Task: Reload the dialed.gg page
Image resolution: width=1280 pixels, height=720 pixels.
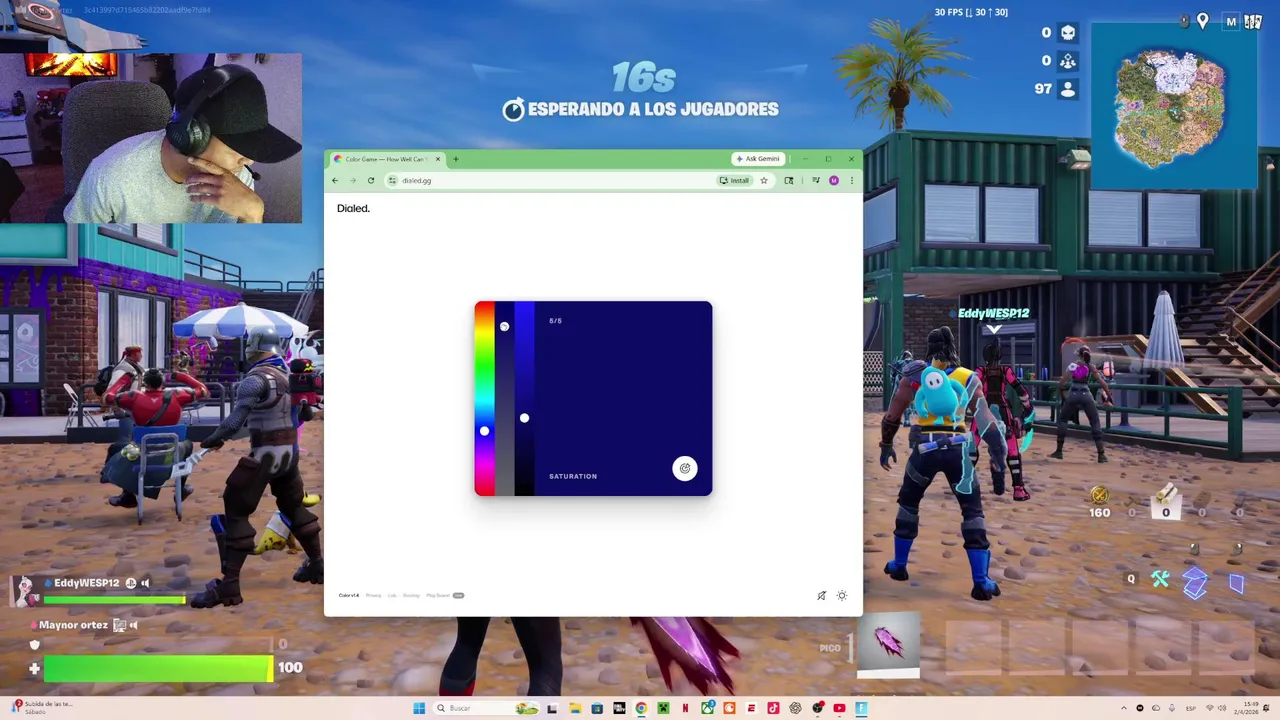Action: click(x=370, y=180)
